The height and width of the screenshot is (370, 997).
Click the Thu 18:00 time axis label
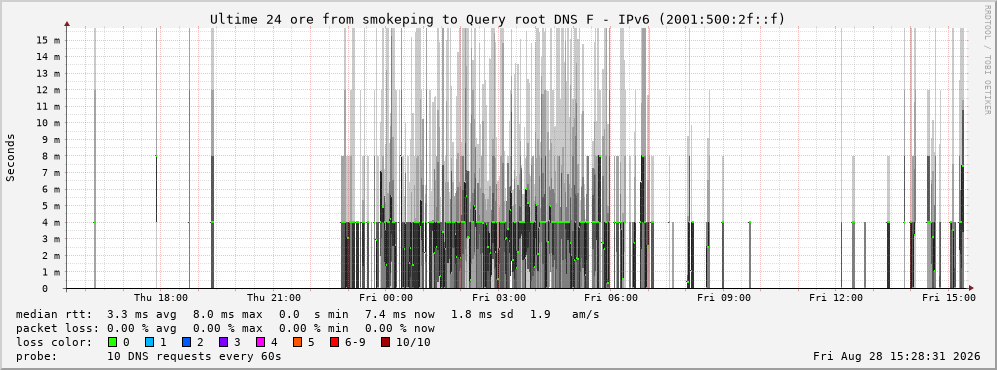click(161, 298)
